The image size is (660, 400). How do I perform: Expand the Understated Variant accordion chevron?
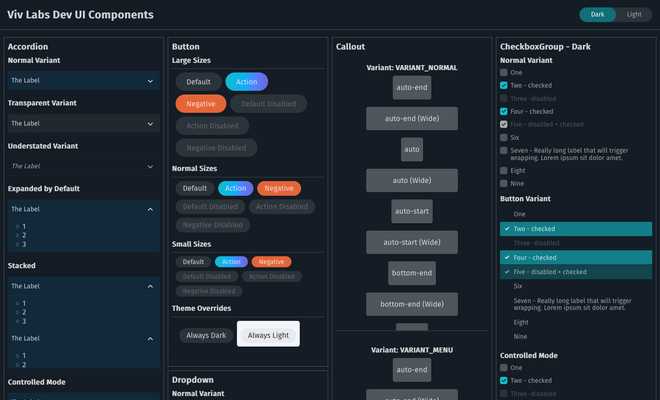pos(150,166)
